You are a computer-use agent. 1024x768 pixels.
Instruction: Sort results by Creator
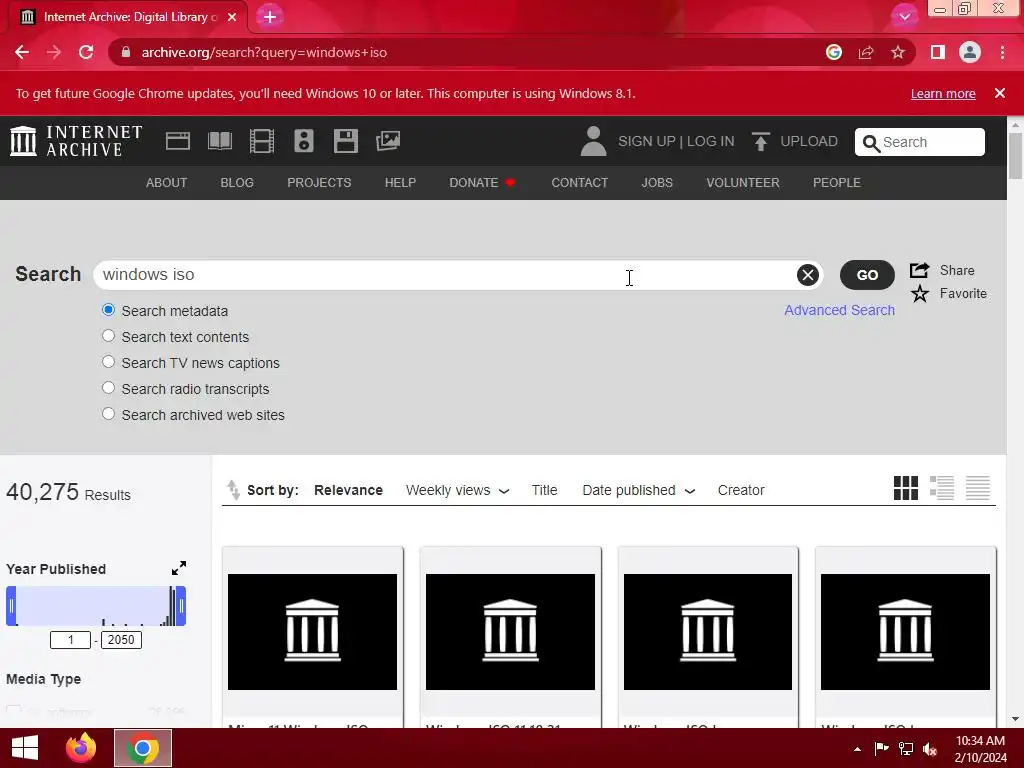tap(741, 490)
